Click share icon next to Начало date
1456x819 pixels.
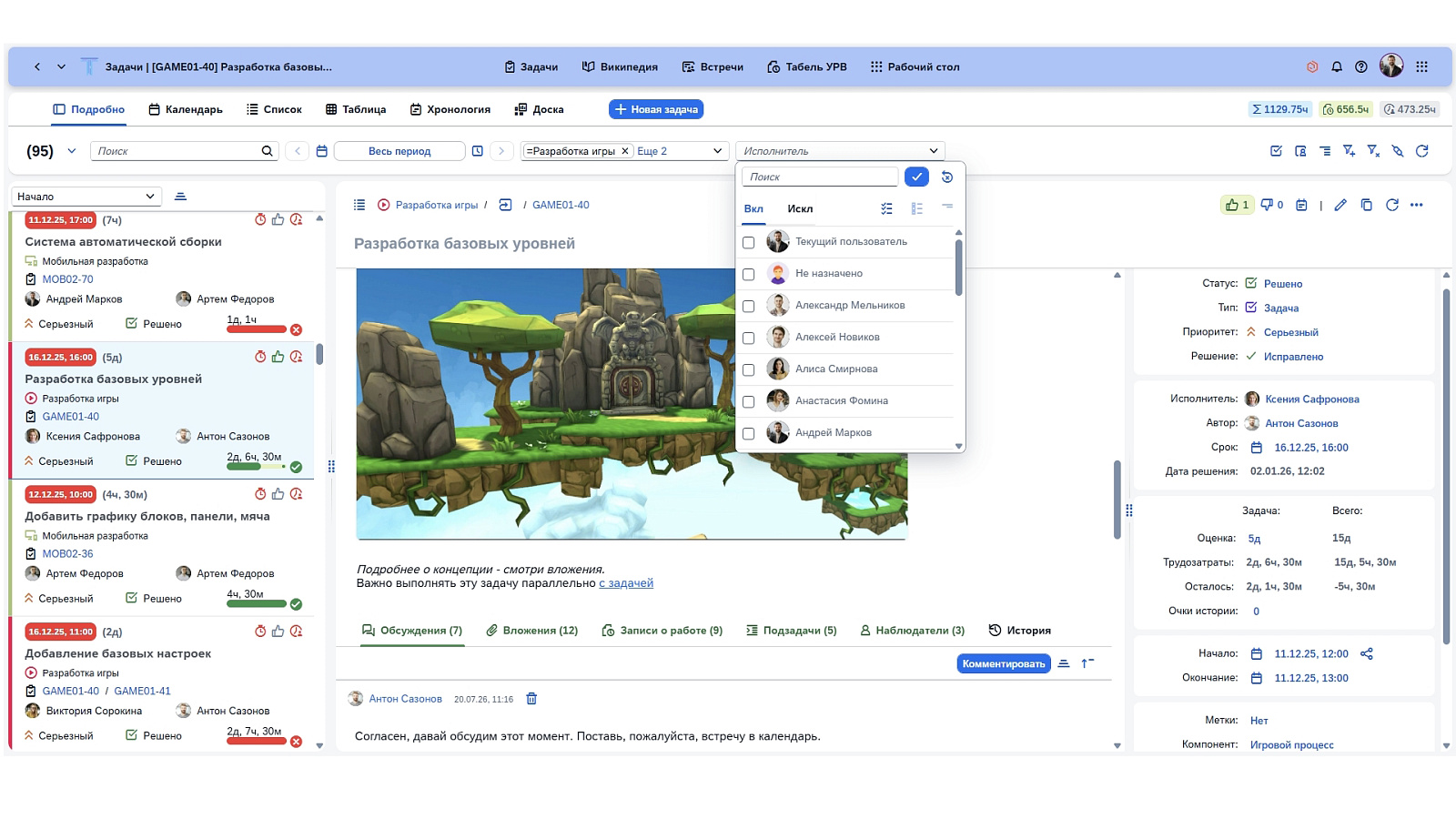[1367, 653]
